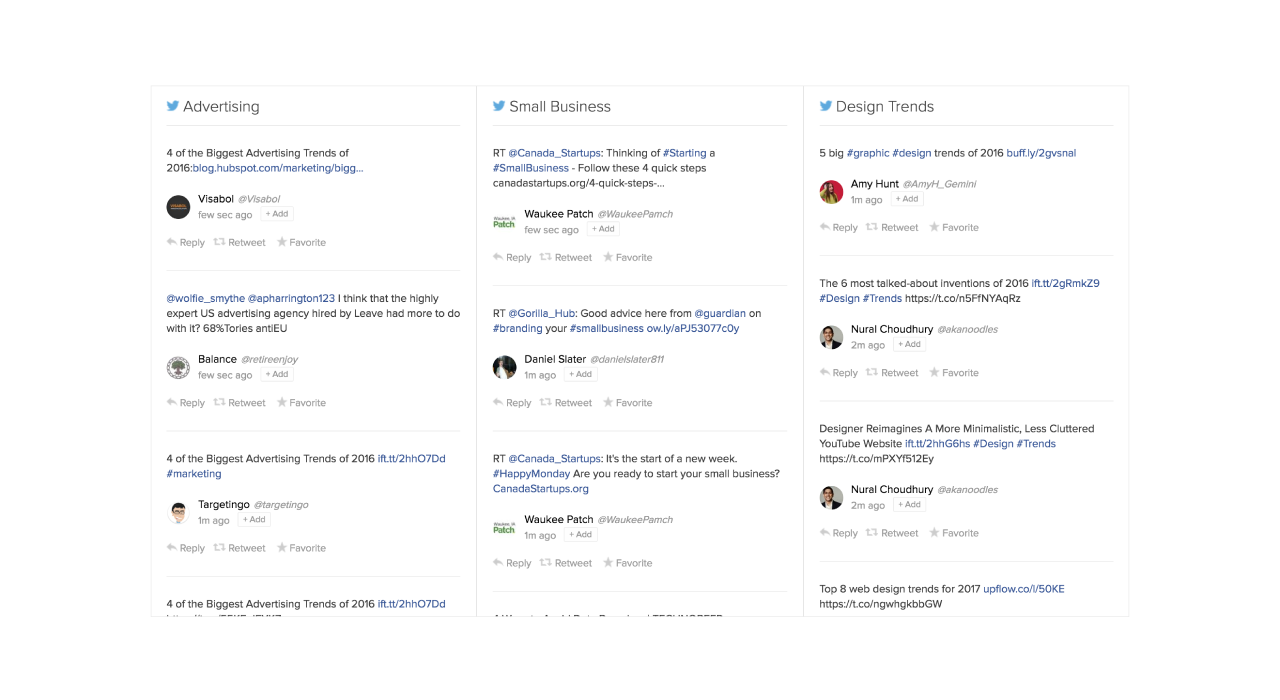Favorite Daniel Slater's tweet
Screen dimensions: 1280x700
627,403
